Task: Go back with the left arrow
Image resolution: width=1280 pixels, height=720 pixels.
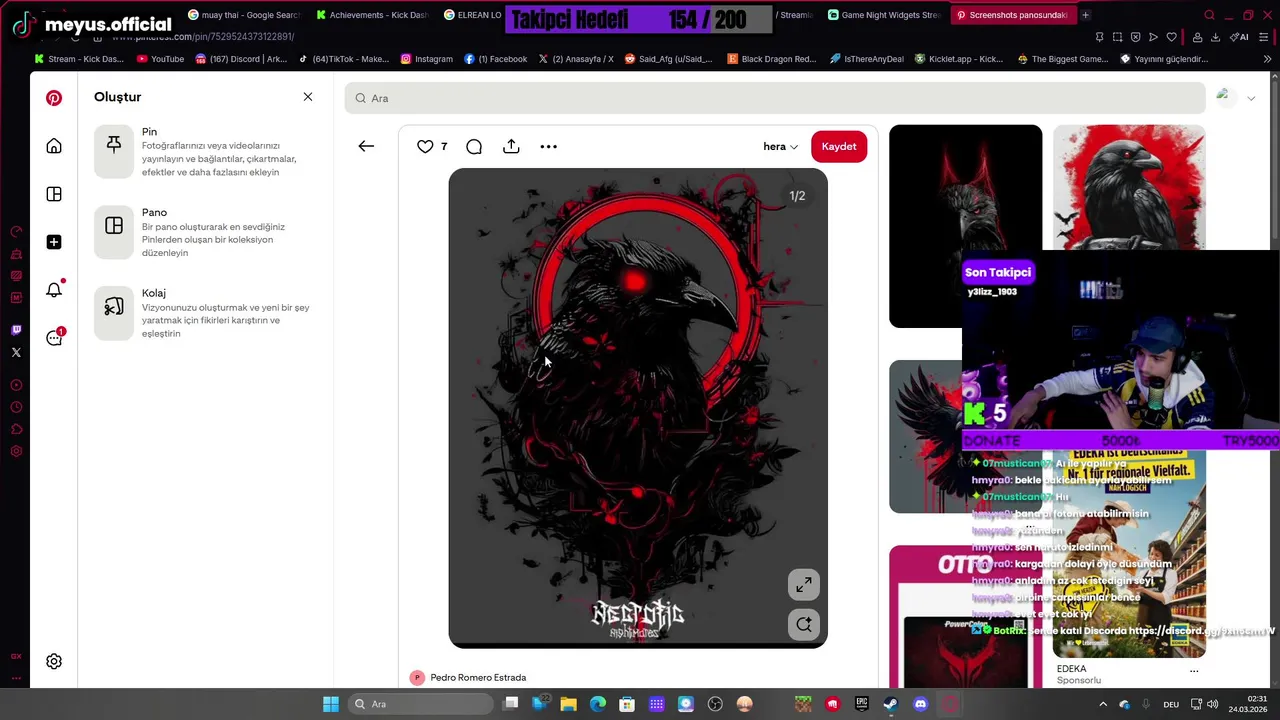Action: [x=366, y=146]
